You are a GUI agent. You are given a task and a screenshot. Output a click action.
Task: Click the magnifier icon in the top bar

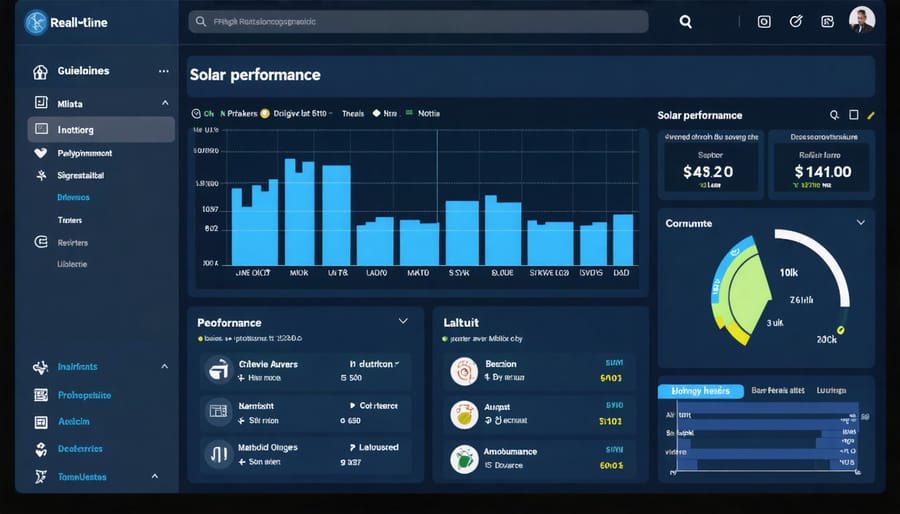[686, 21]
